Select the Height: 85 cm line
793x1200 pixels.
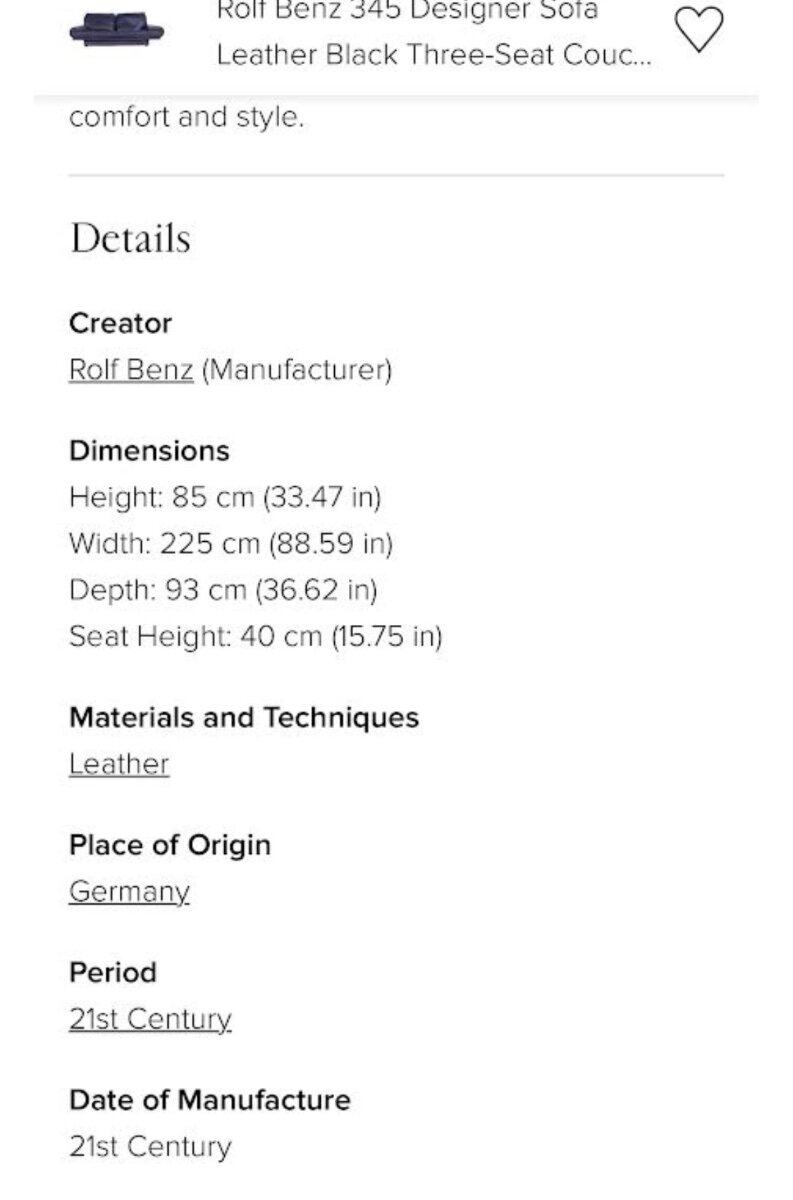coord(225,497)
